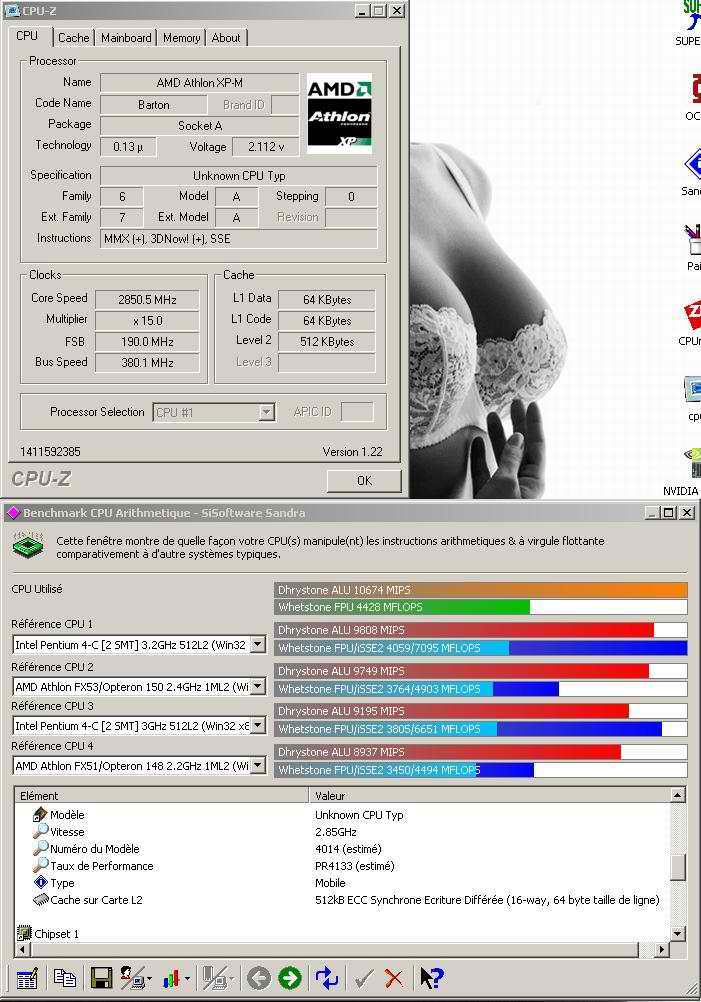Open the Sandra desktop shortcut icon
The image size is (701, 1002).
tap(693, 165)
